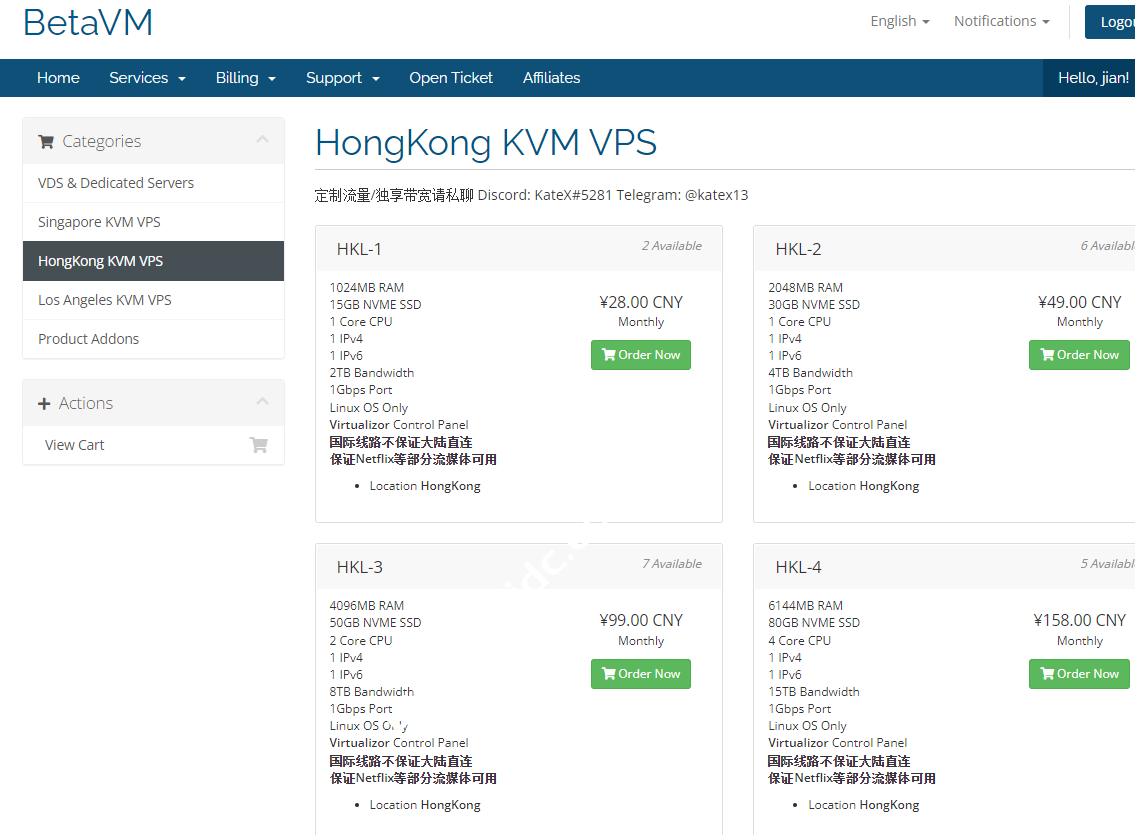The width and height of the screenshot is (1135, 835).
Task: Order the HKL-3 plan
Action: coord(640,673)
